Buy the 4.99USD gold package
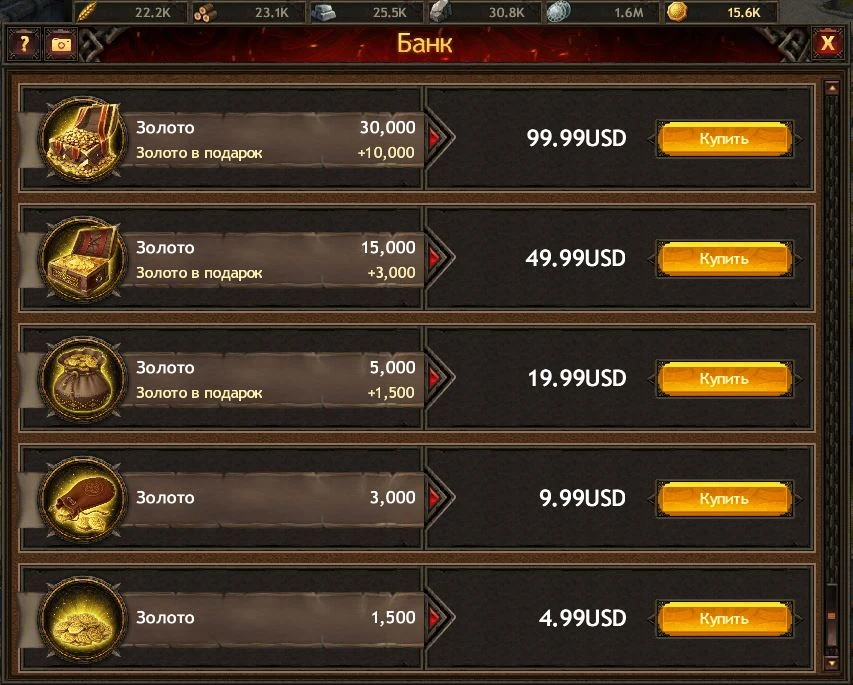Screen dimensions: 853x685 724,619
